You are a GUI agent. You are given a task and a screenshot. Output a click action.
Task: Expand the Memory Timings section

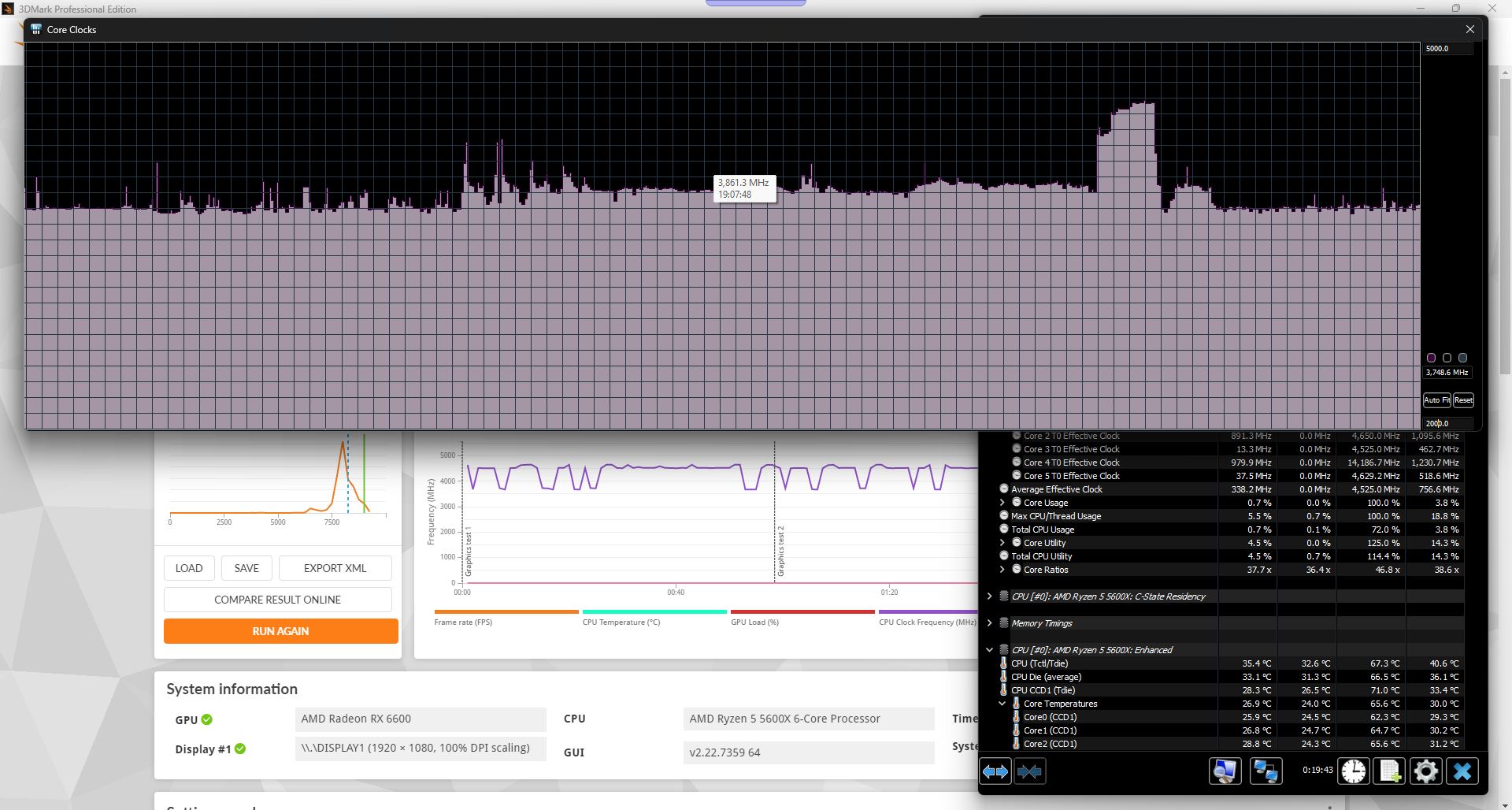[990, 623]
